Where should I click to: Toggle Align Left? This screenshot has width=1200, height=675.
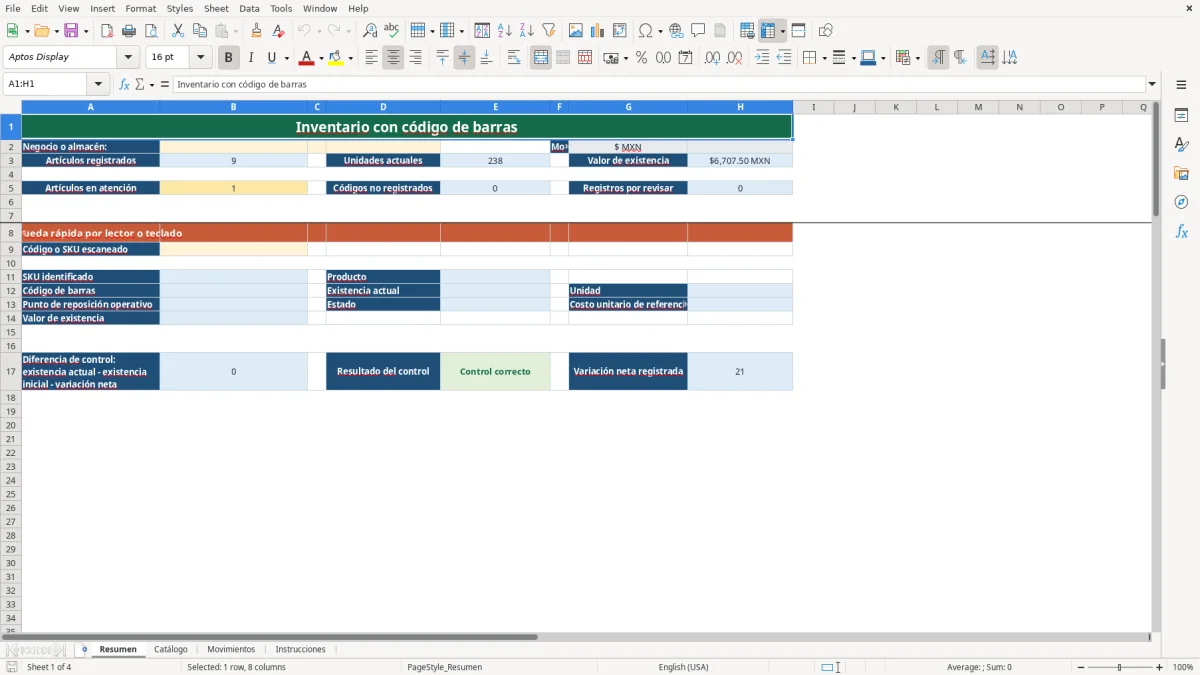coord(371,58)
